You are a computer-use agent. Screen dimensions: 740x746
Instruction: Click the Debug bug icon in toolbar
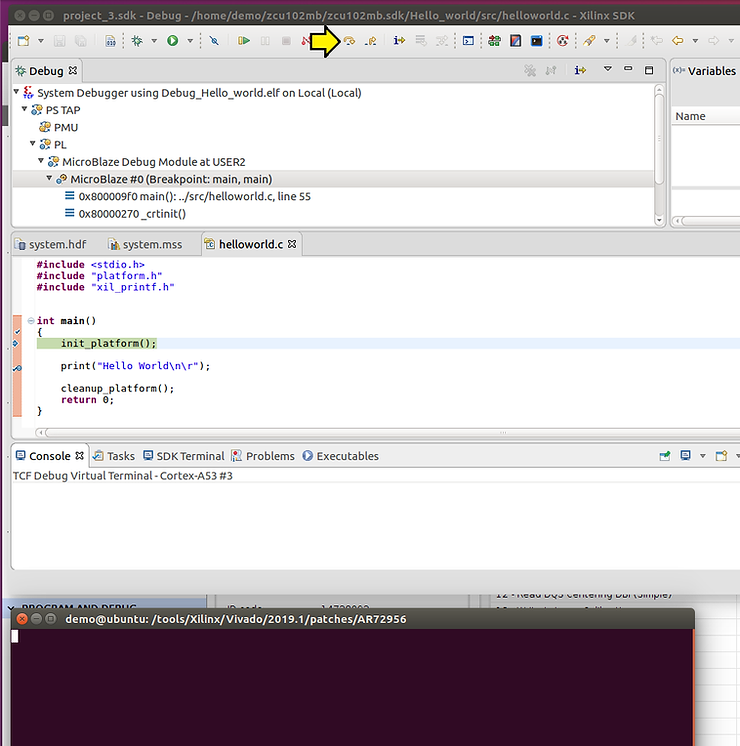pyautogui.click(x=136, y=41)
